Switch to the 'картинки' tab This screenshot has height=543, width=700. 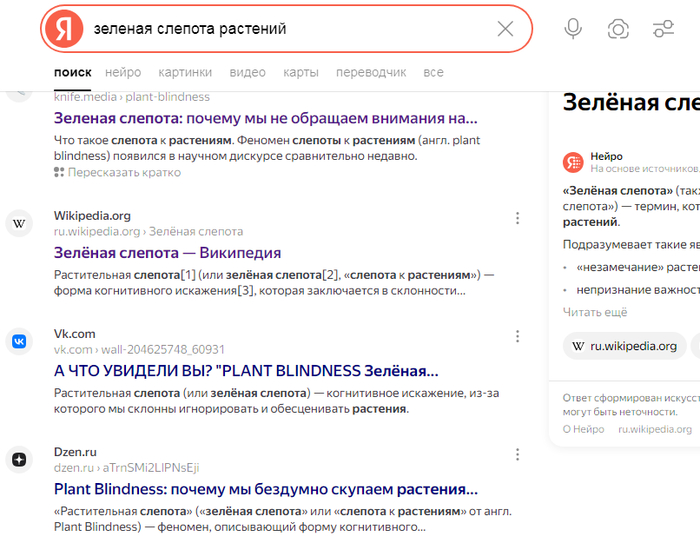pyautogui.click(x=185, y=73)
